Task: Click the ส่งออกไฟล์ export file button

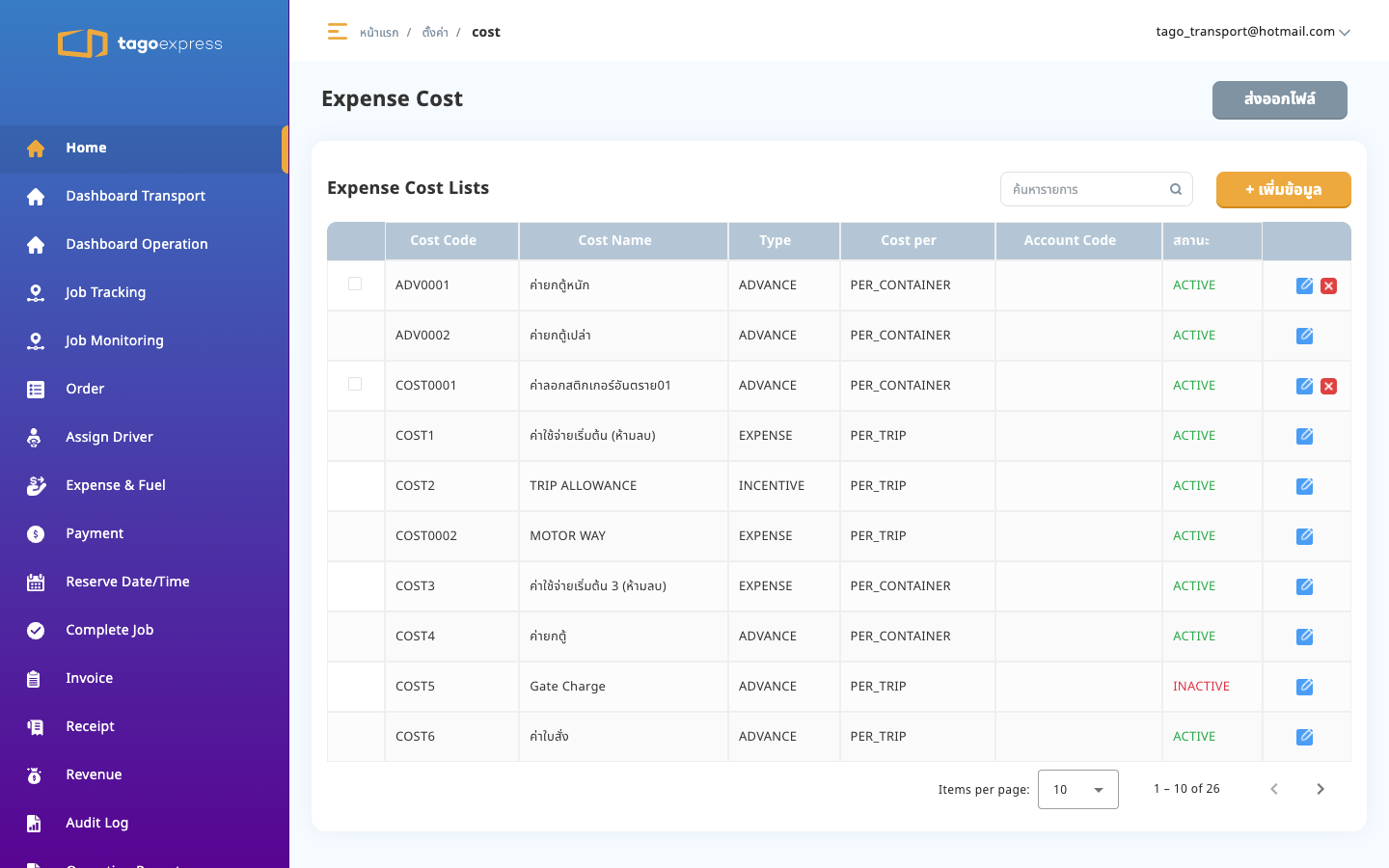Action: (1279, 99)
